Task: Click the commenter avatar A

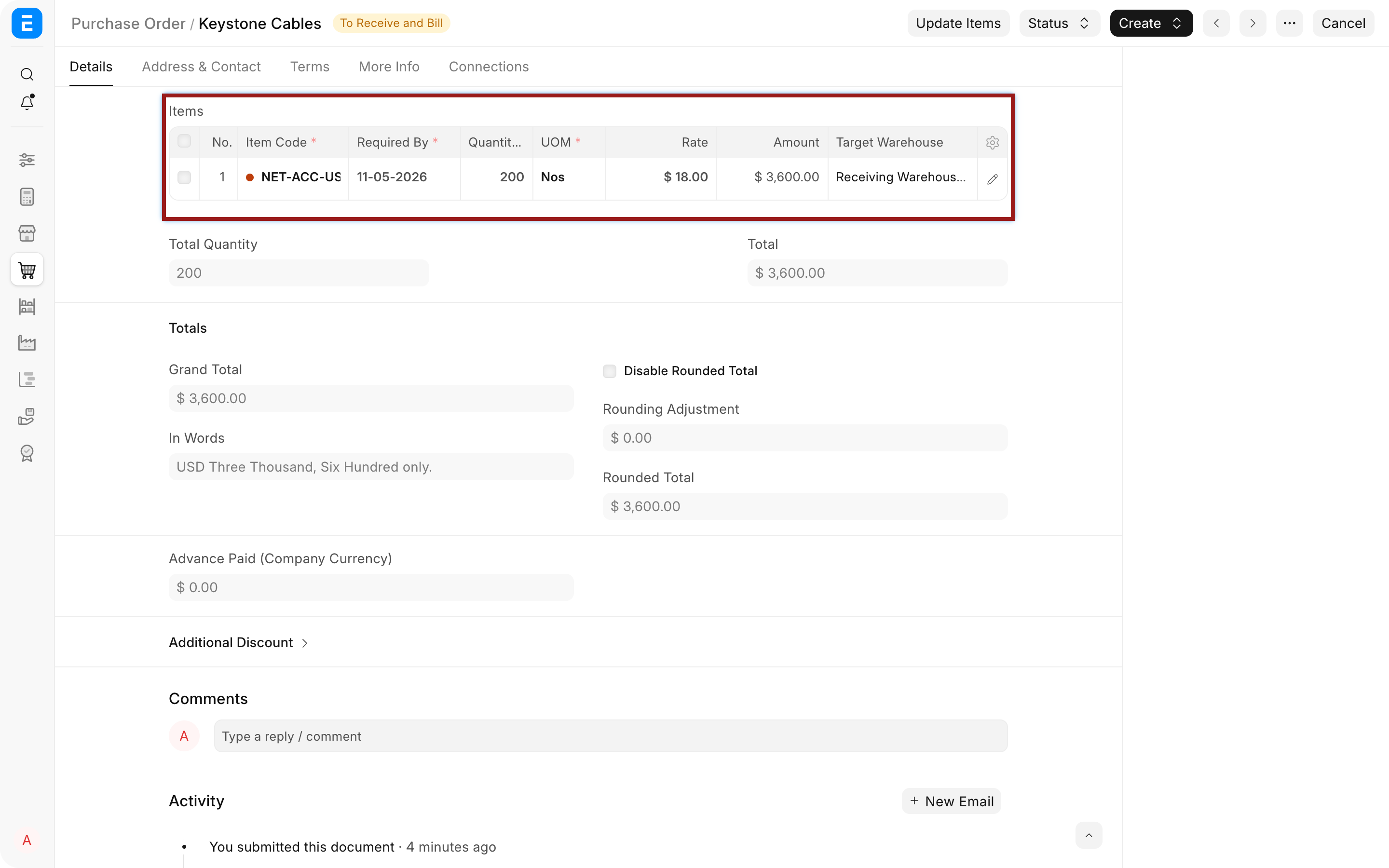Action: tap(184, 736)
